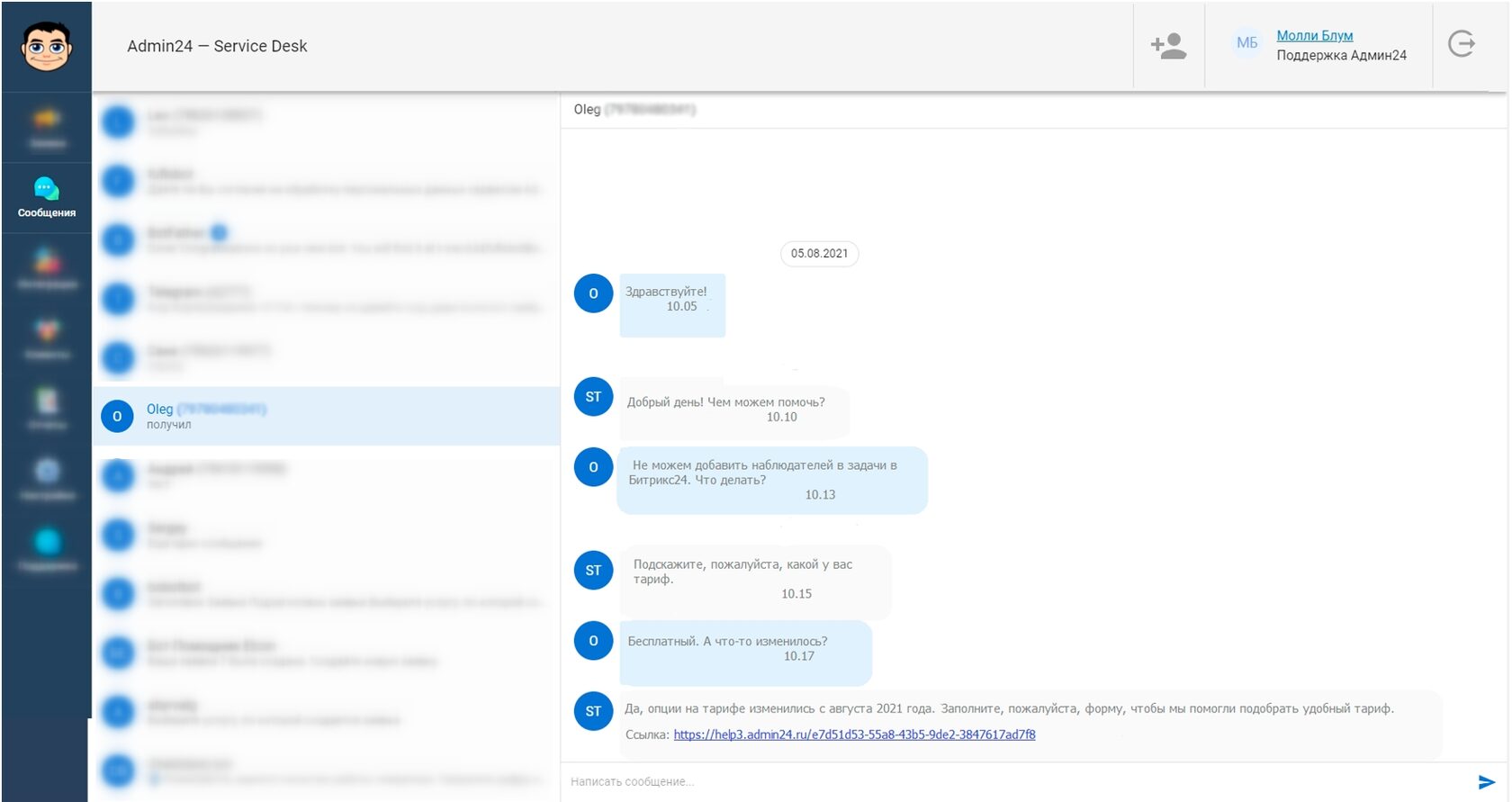Click the 10.05 message timestamp
This screenshot has height=802, width=1512.
click(x=681, y=307)
